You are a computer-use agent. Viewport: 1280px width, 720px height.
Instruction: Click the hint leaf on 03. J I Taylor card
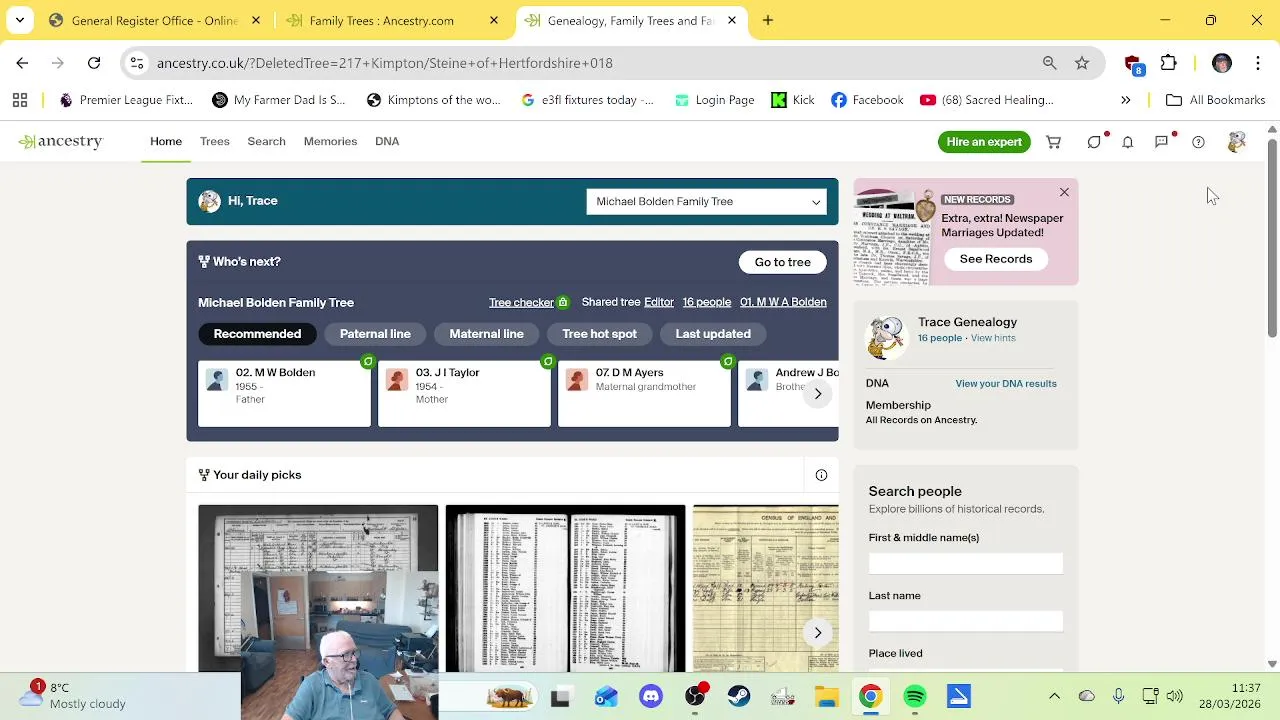point(548,361)
